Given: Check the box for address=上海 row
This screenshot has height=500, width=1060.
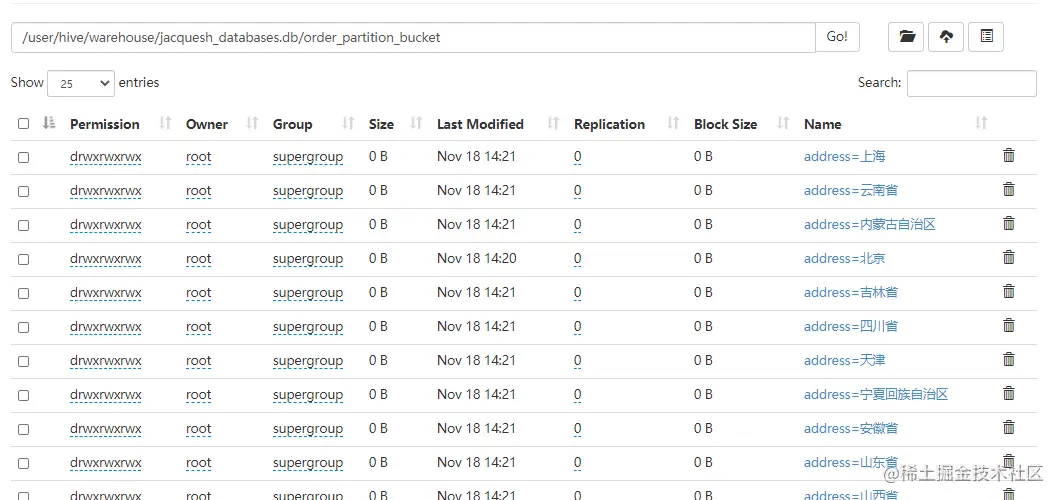Looking at the screenshot, I should (x=24, y=157).
